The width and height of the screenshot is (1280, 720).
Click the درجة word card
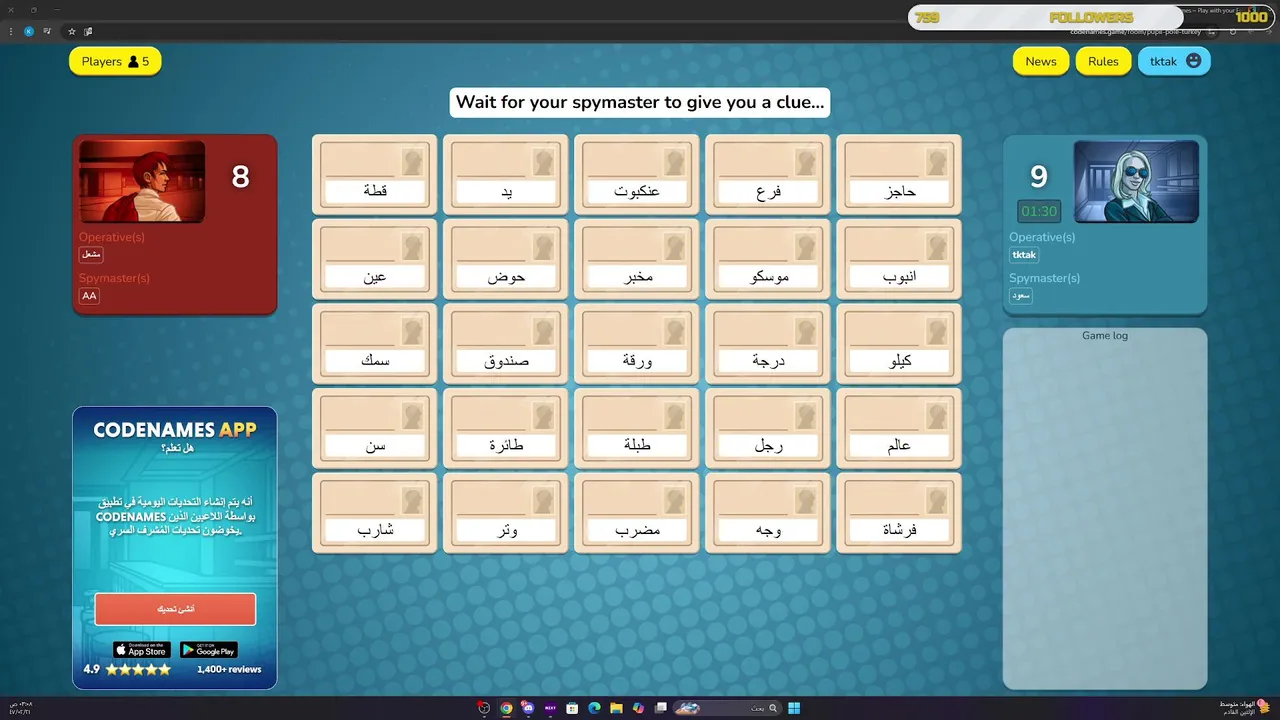768,344
